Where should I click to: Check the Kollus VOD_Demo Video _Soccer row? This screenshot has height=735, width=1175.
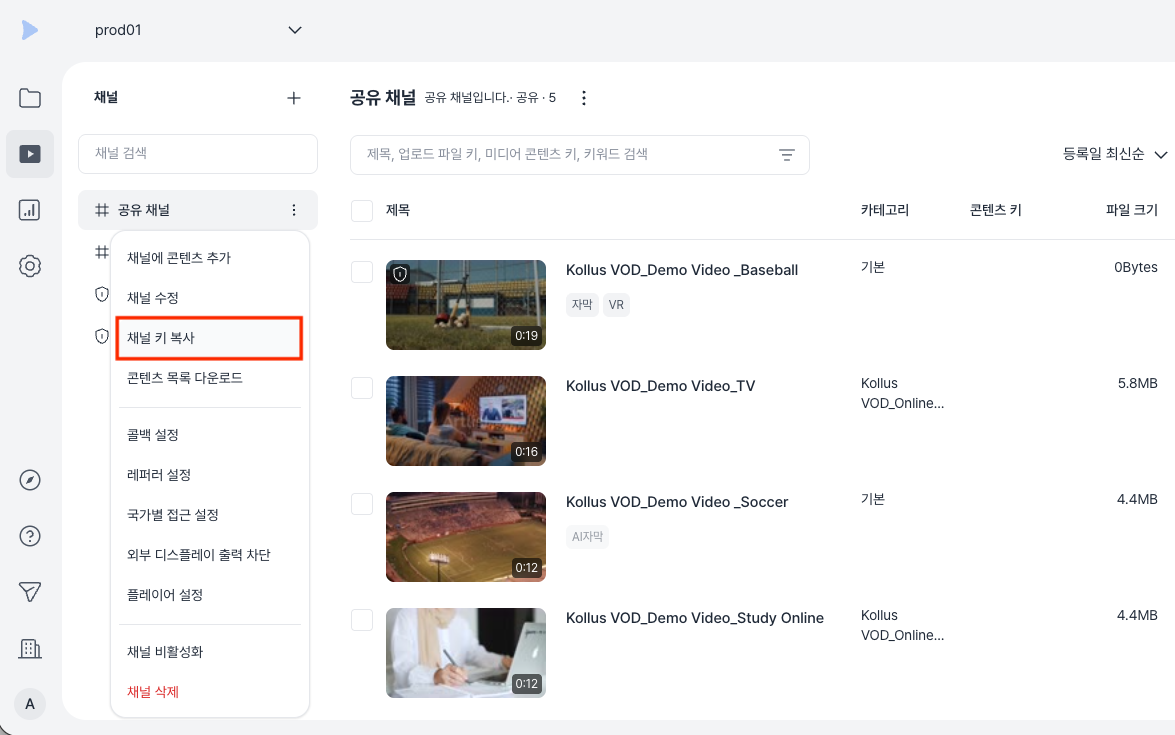(362, 504)
